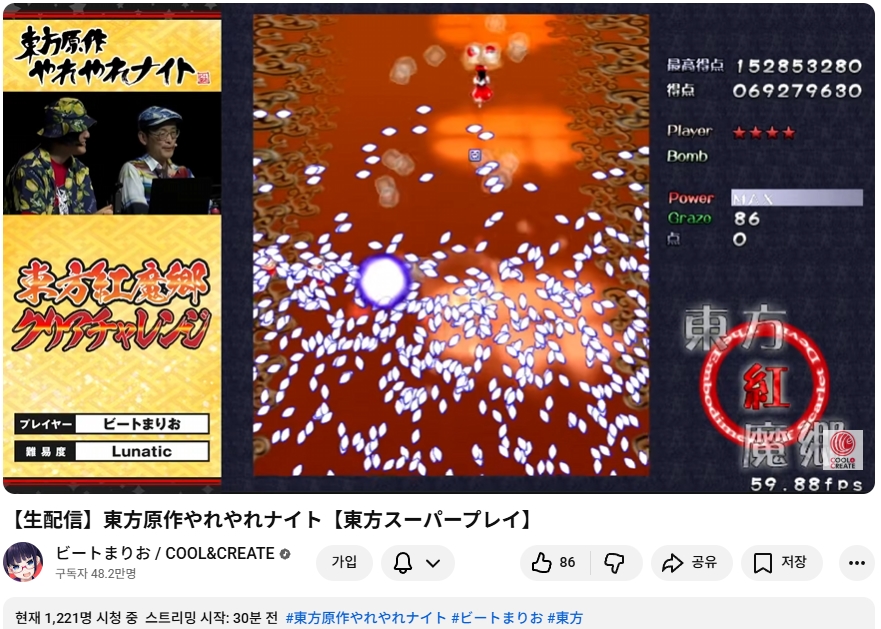Click the ビートまりお channel avatar
881x629 pixels.
[x=24, y=562]
